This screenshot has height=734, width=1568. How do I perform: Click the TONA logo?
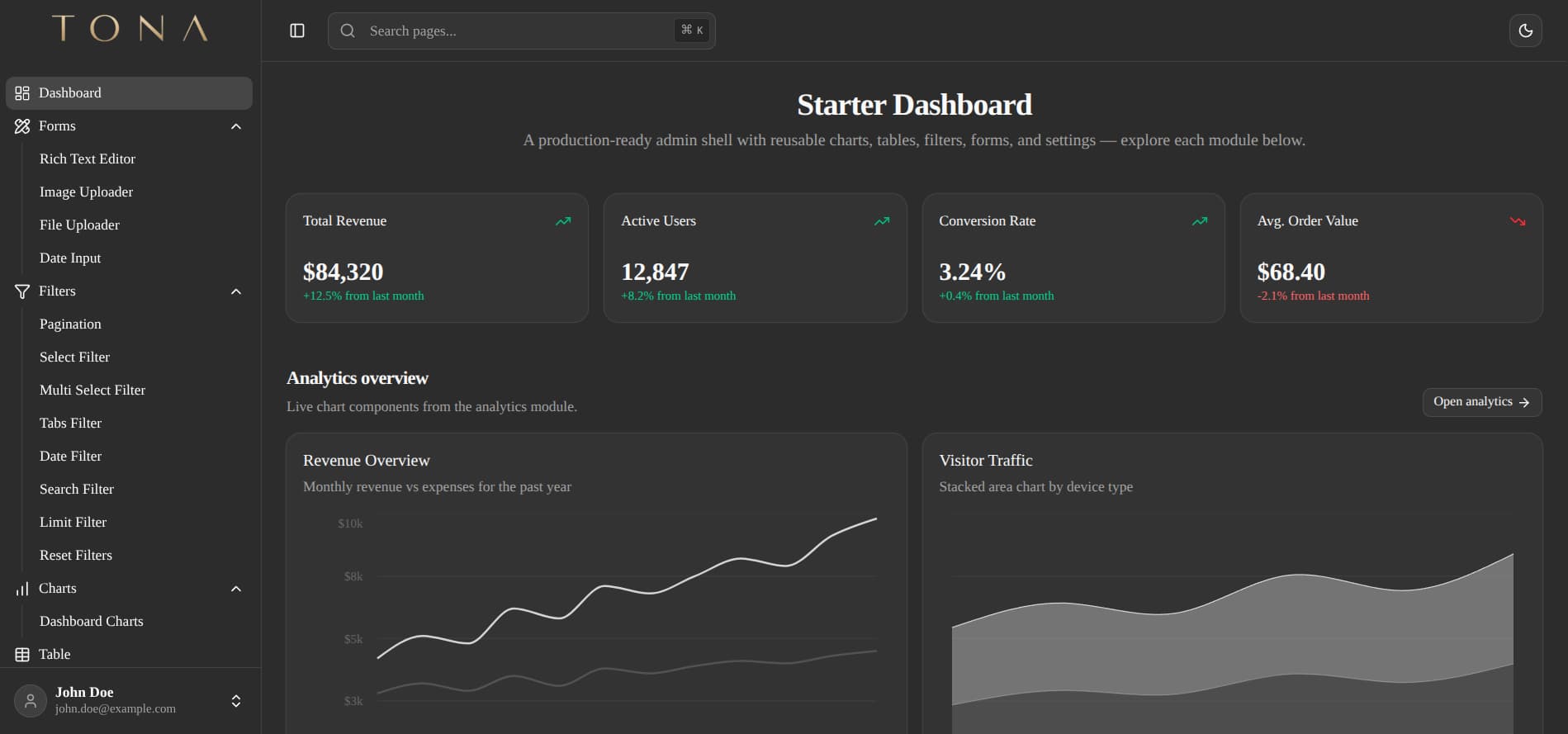pyautogui.click(x=130, y=28)
